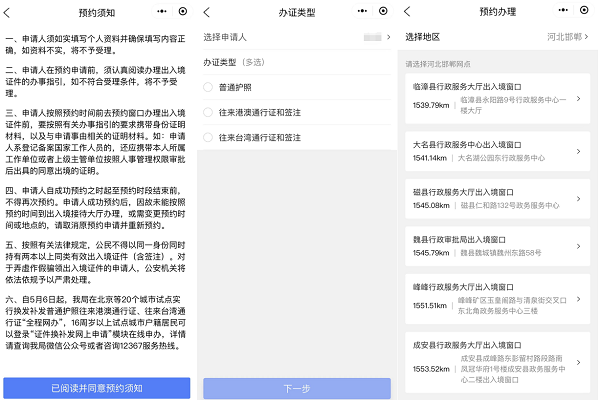The height and width of the screenshot is (400, 600).
Task: Click the 办证类型 page title
Action: click(297, 13)
